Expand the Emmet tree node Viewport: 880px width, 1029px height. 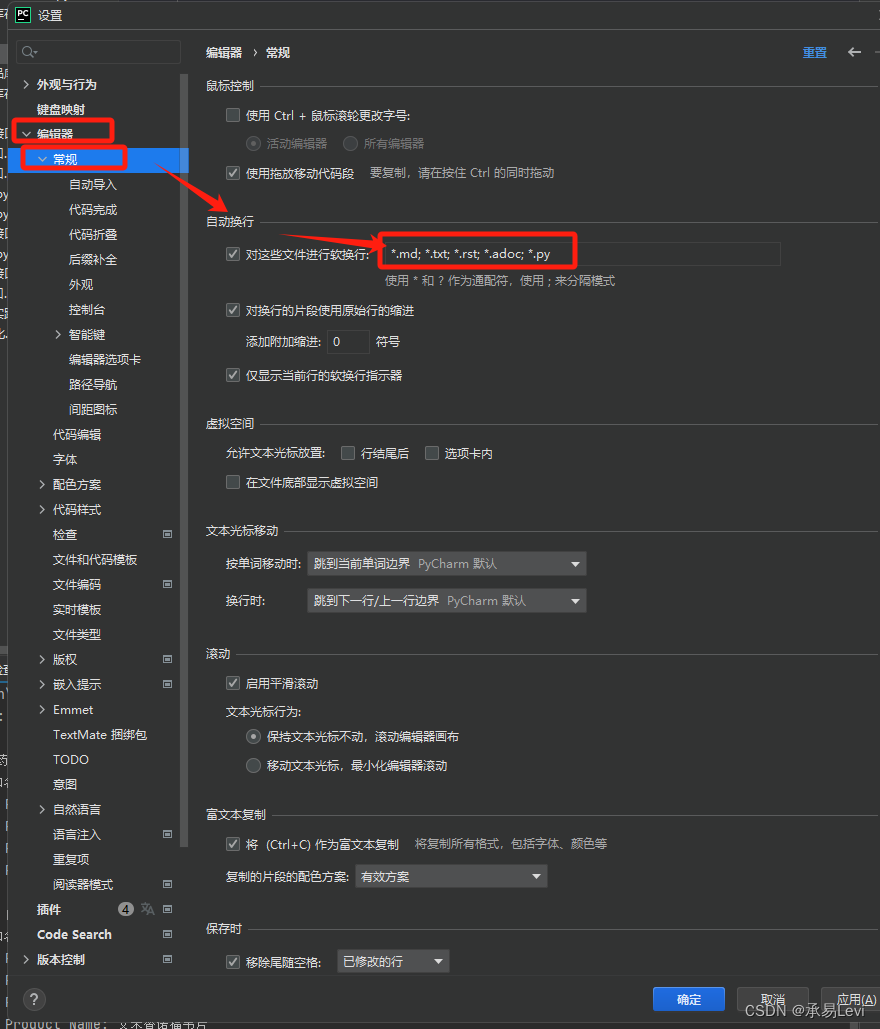tap(42, 709)
